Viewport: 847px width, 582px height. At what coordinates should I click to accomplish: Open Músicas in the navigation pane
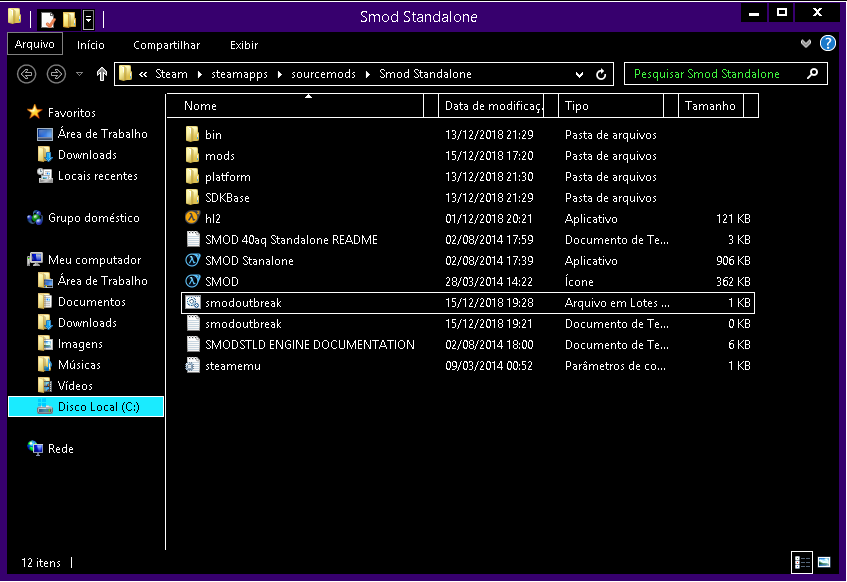(79, 365)
